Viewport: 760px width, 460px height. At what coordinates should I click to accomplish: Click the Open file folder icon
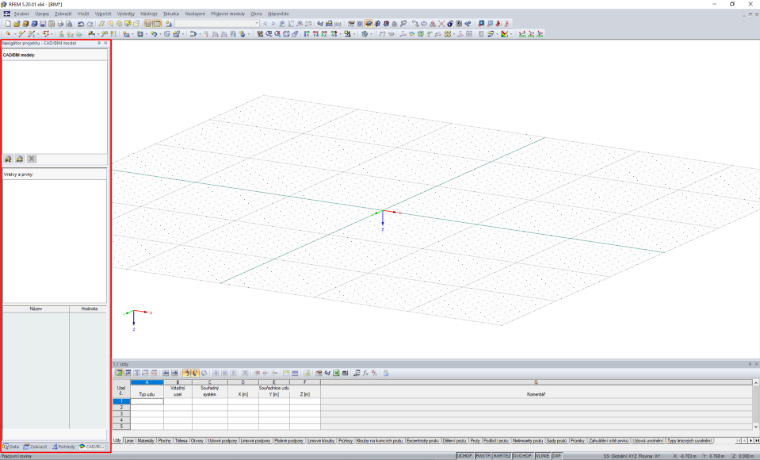16,23
